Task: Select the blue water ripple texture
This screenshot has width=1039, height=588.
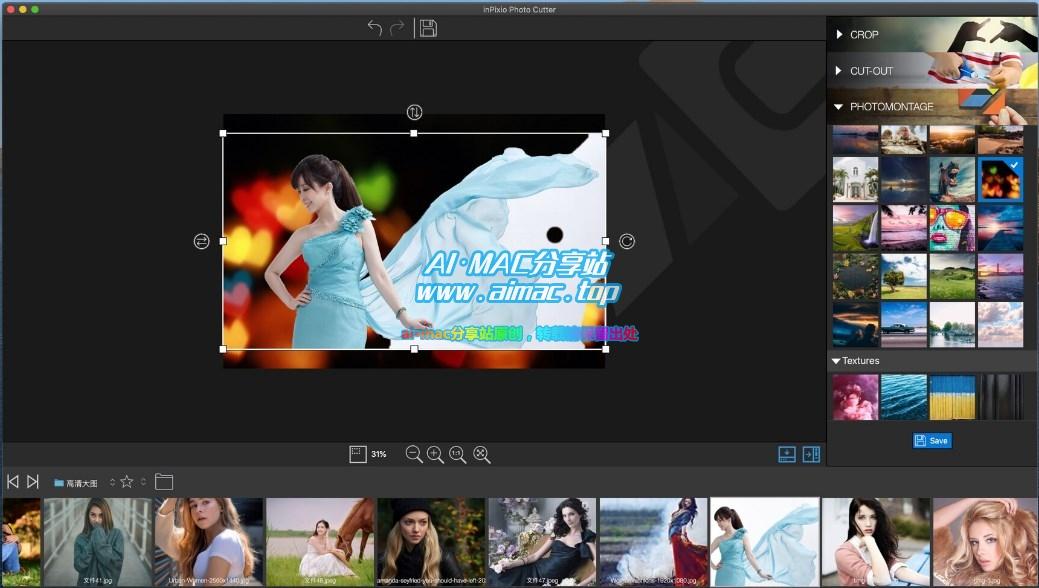Action: [x=904, y=397]
